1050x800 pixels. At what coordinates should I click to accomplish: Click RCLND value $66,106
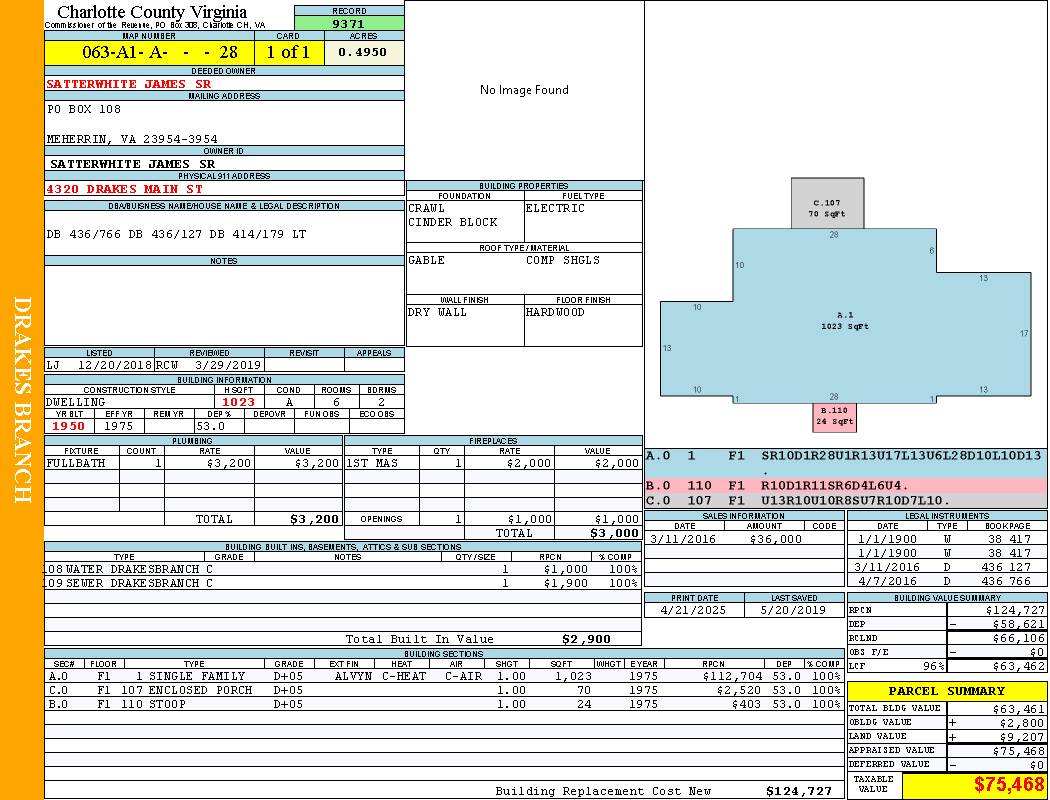click(1019, 639)
